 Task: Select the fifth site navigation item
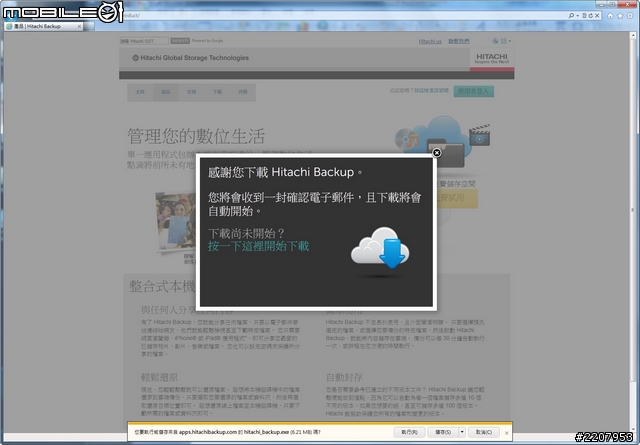[243, 92]
